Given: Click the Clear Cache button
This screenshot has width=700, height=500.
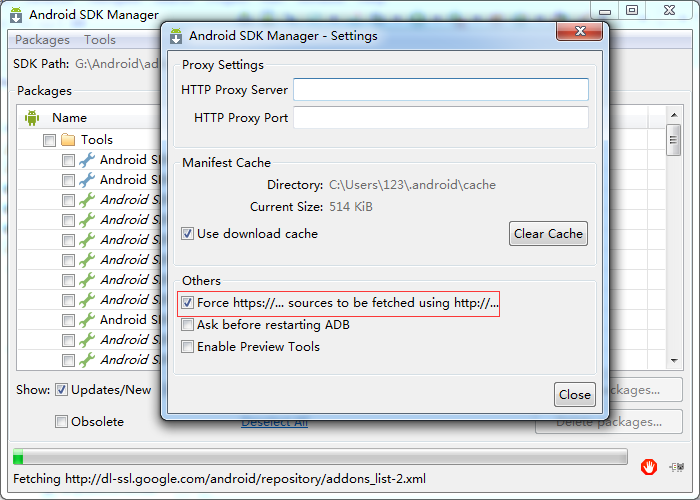Looking at the screenshot, I should 548,233.
